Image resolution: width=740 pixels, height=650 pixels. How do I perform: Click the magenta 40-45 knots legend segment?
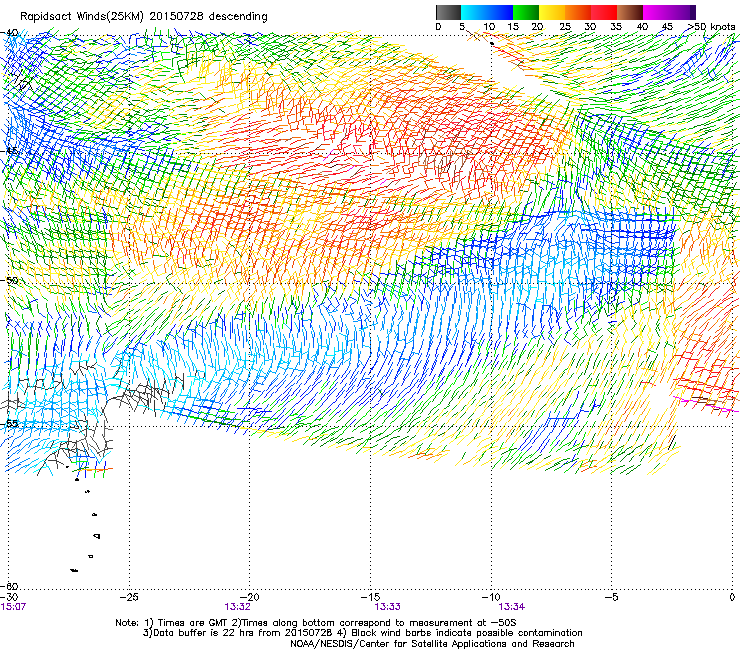pos(656,12)
